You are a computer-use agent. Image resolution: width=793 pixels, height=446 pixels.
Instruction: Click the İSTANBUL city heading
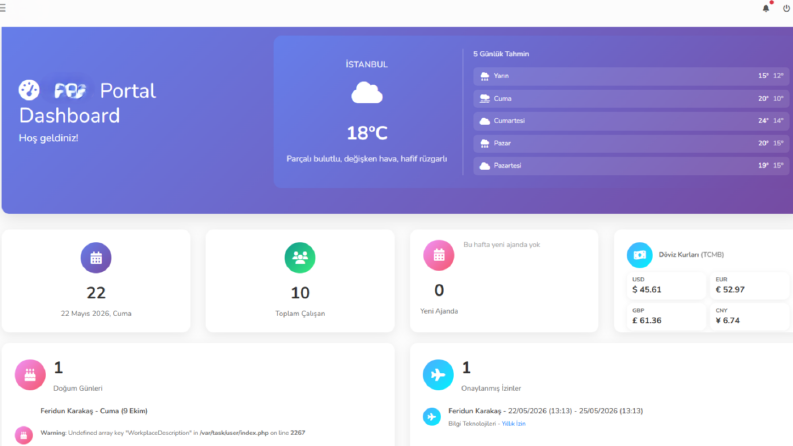pyautogui.click(x=367, y=65)
